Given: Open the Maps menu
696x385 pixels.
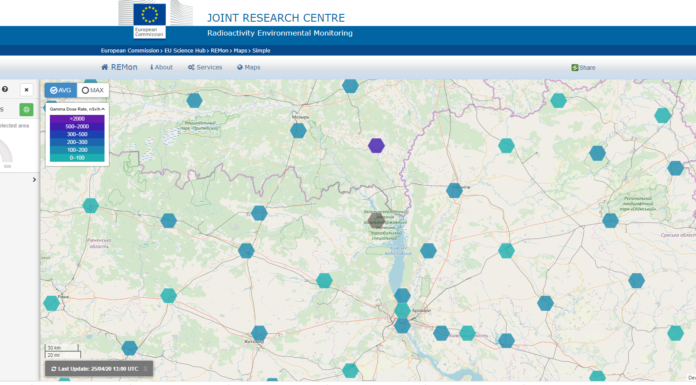Looking at the screenshot, I should 249,67.
